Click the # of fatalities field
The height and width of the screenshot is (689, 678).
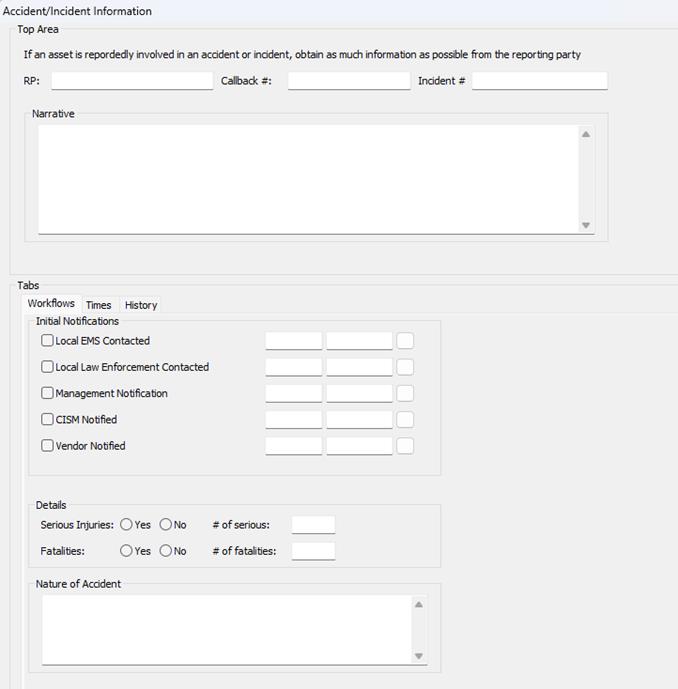pos(313,551)
